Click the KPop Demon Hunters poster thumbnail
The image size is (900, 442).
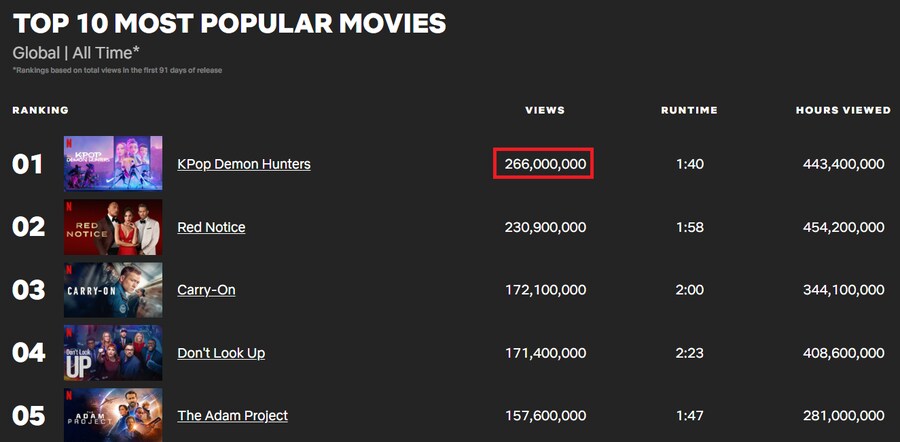coord(113,164)
